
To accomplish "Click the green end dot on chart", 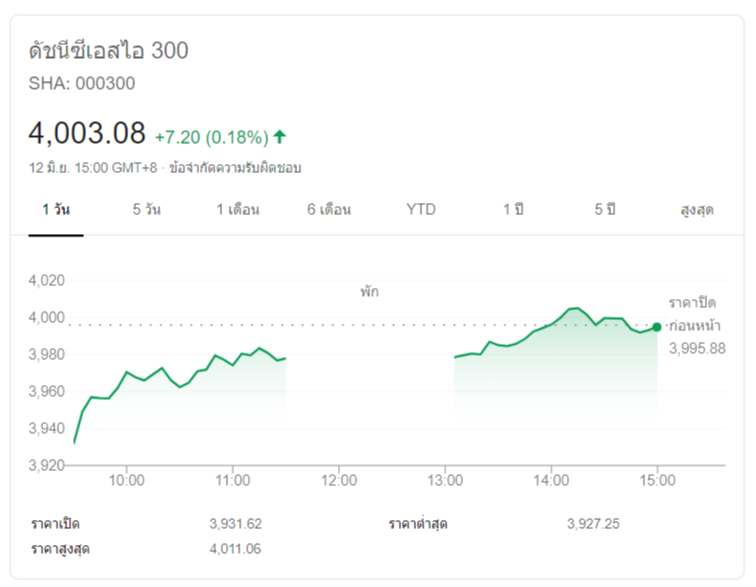I will [x=657, y=326].
